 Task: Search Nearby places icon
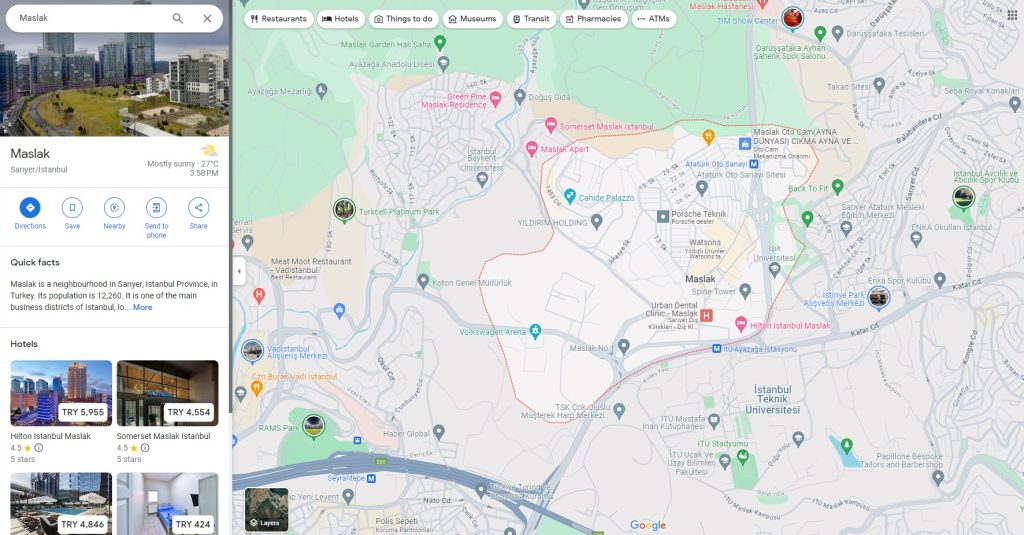(114, 208)
